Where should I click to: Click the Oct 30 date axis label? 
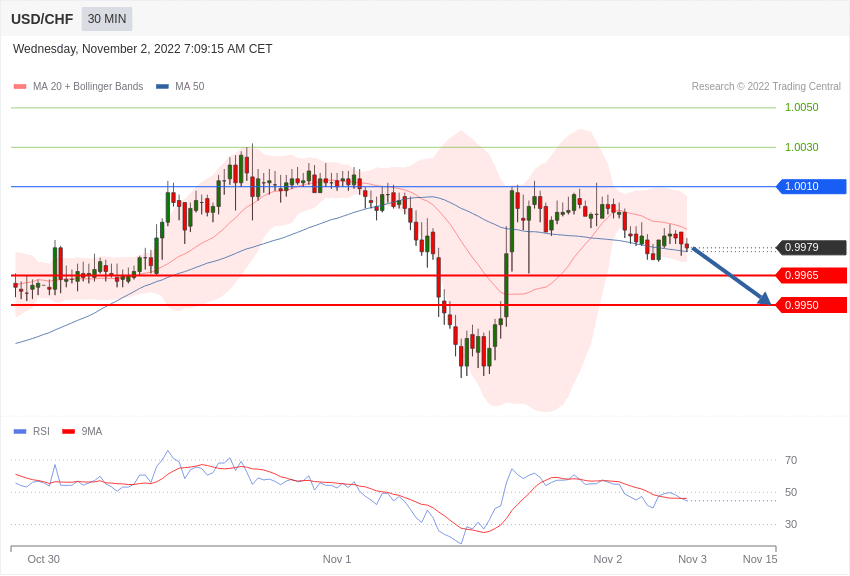(x=43, y=559)
